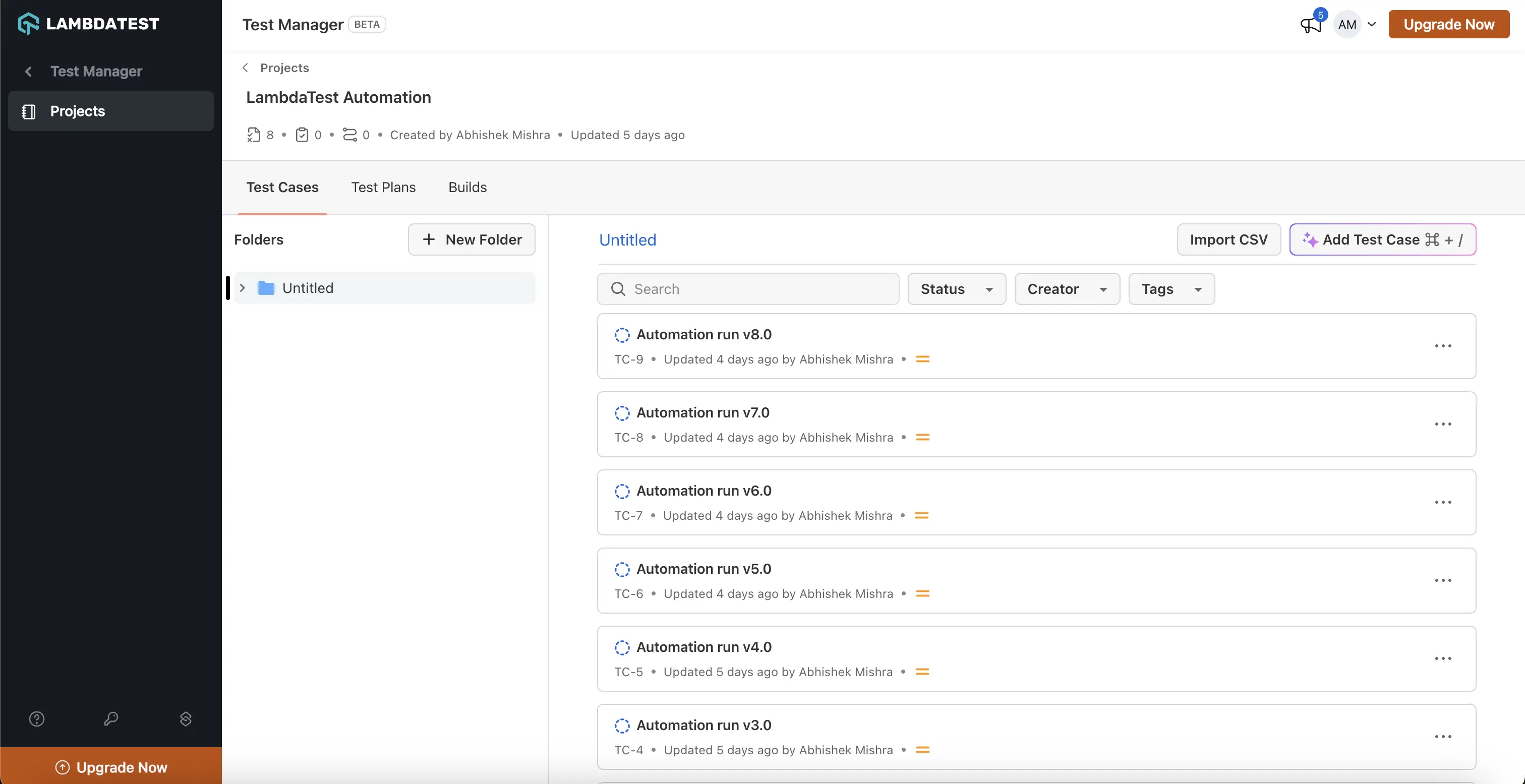Click status circle of Automation run v8.0
Viewport: 1525px width, 784px height.
pos(622,335)
